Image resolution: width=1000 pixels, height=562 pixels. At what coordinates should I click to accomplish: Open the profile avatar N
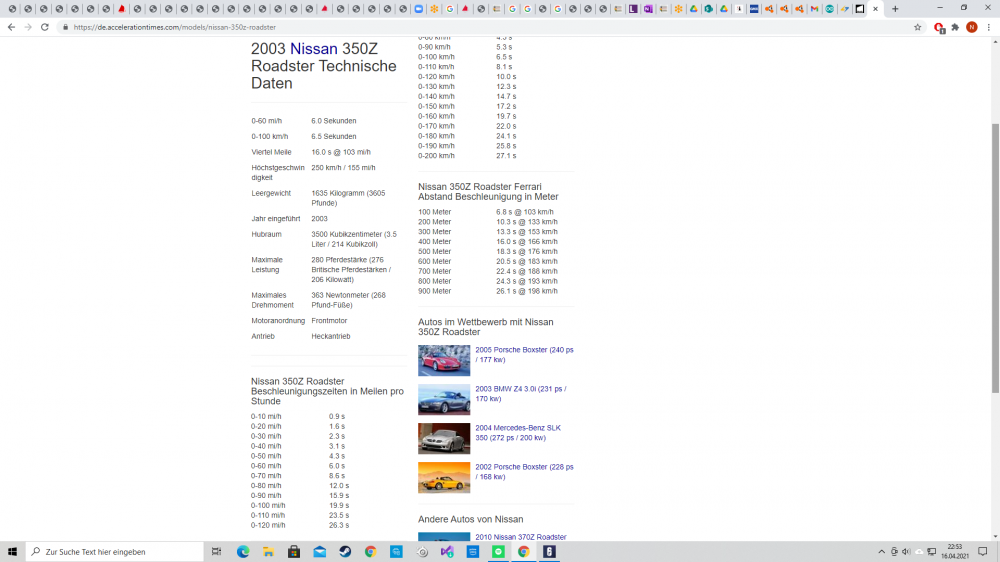click(972, 27)
